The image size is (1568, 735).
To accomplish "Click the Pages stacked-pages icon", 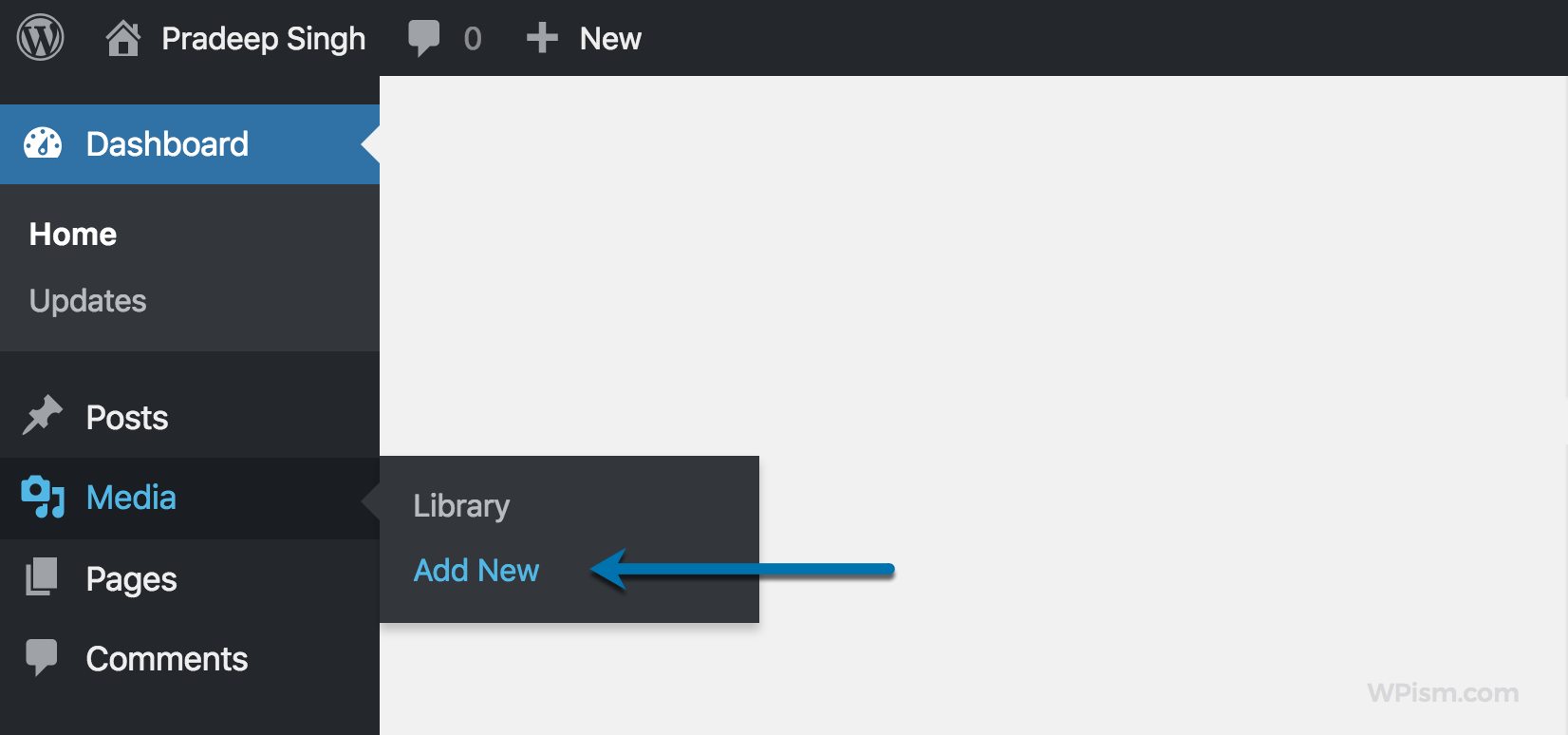I will coord(42,577).
